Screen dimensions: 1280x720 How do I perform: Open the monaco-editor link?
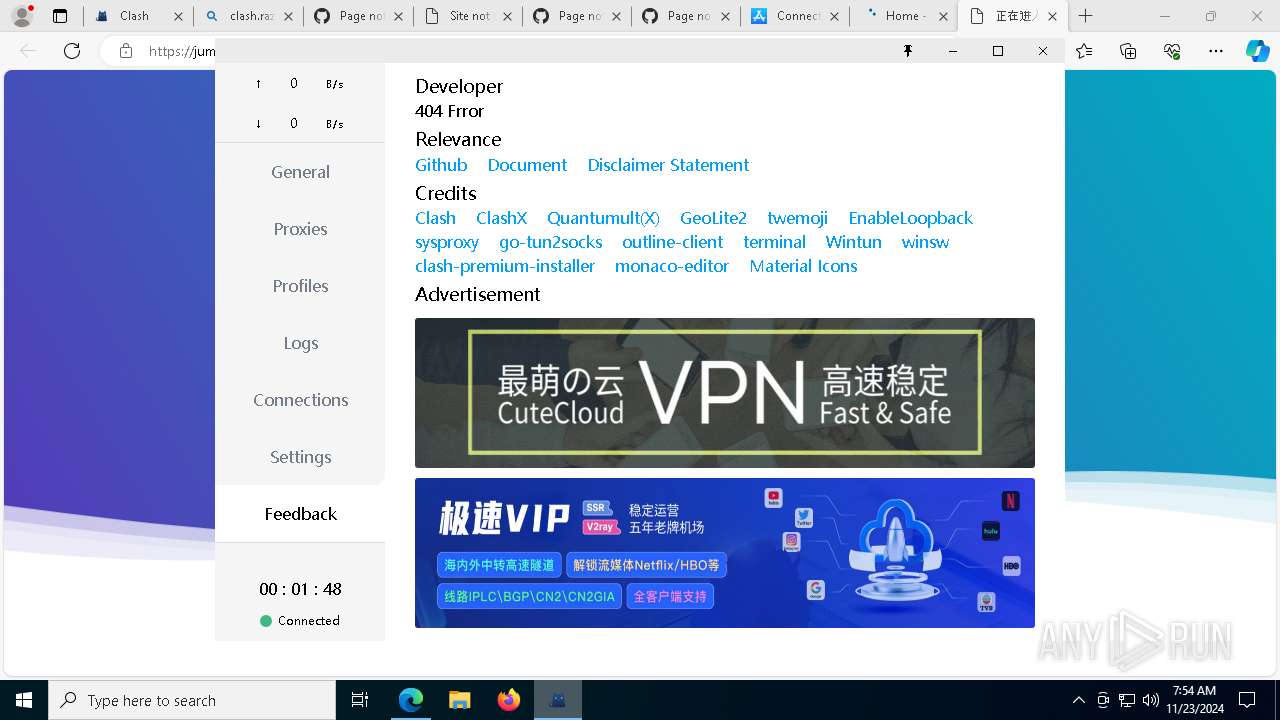click(x=672, y=266)
